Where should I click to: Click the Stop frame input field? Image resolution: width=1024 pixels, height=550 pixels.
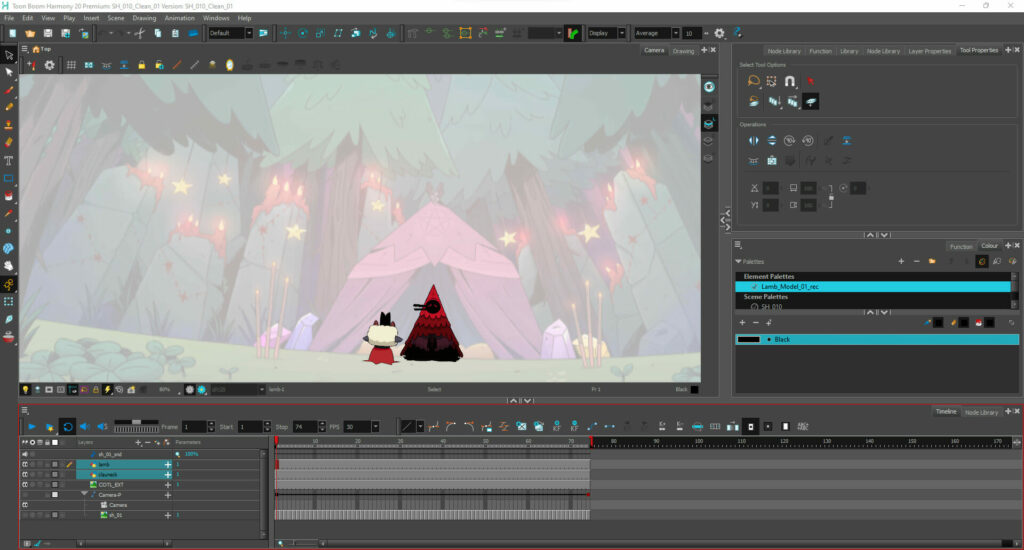coord(305,427)
